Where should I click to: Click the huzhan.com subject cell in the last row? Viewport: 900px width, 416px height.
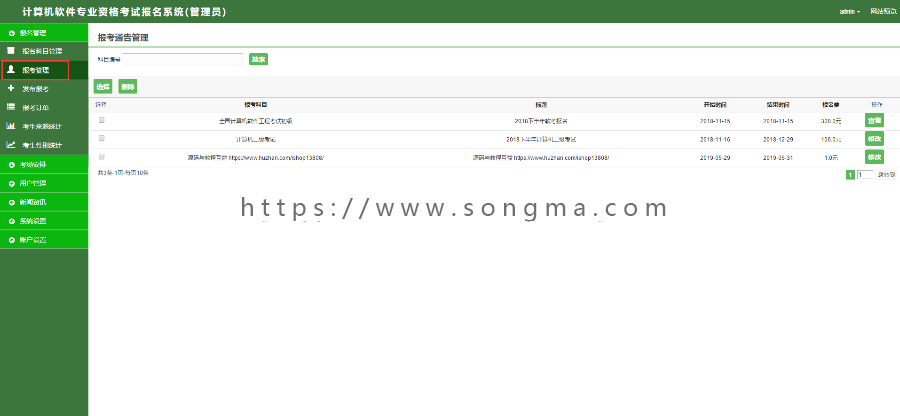[256, 157]
